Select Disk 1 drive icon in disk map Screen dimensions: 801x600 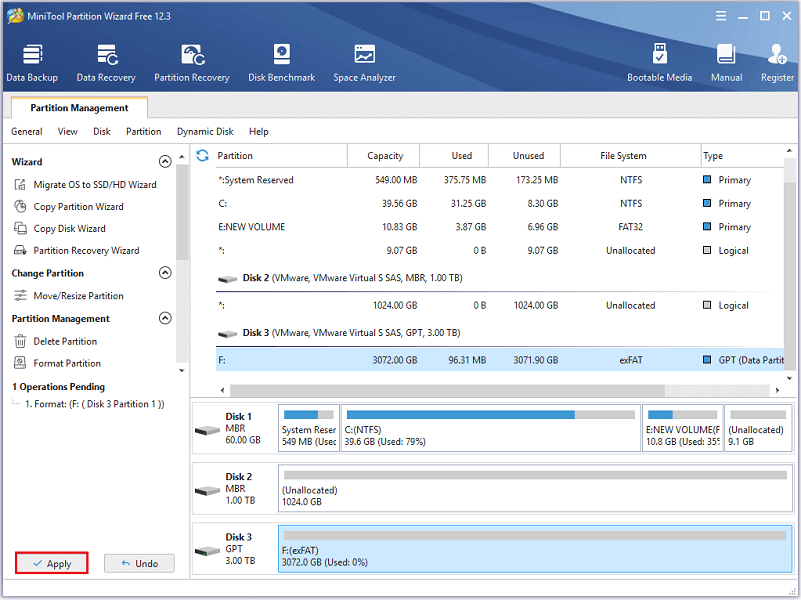(x=207, y=430)
